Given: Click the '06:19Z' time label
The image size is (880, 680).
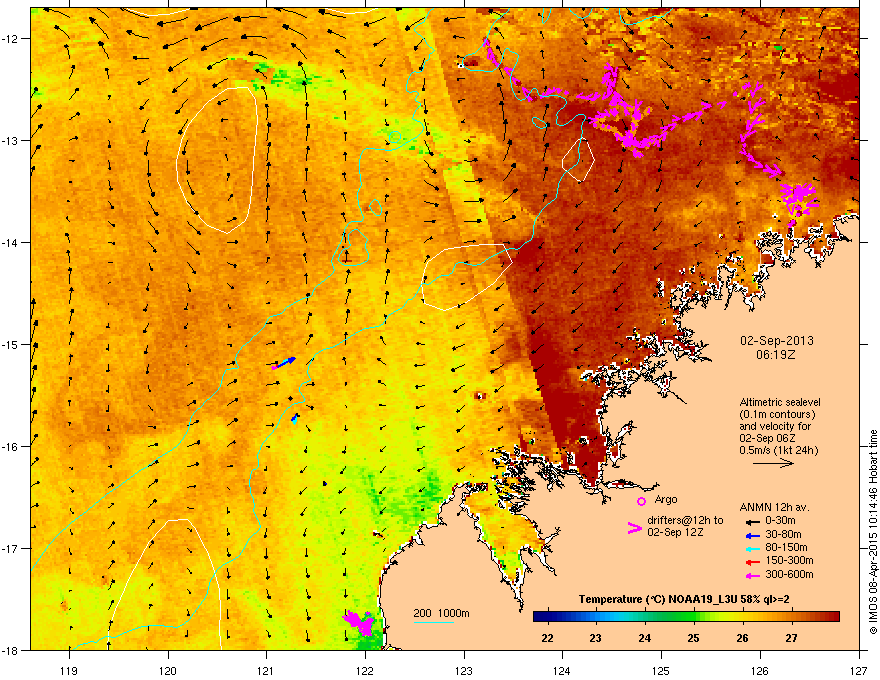Looking at the screenshot, I should click(x=776, y=355).
